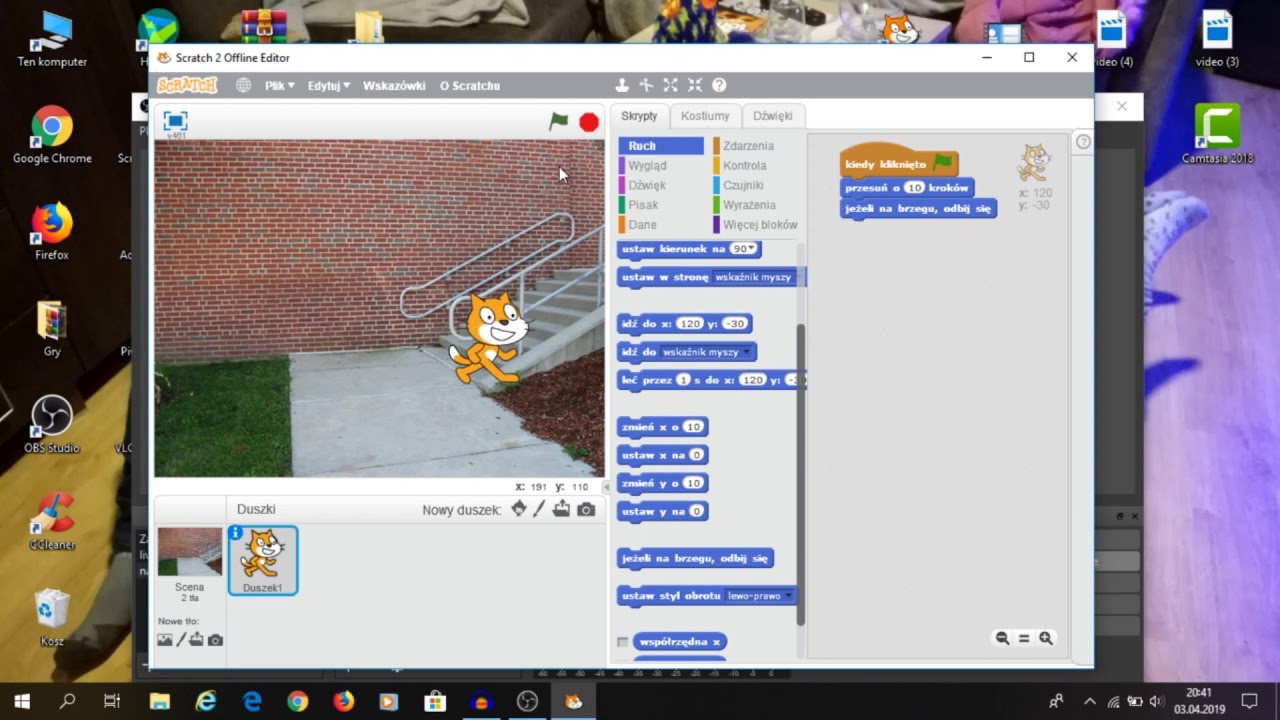The height and width of the screenshot is (720, 1280).
Task: Open sprite info for Duszek1
Action: tap(236, 533)
